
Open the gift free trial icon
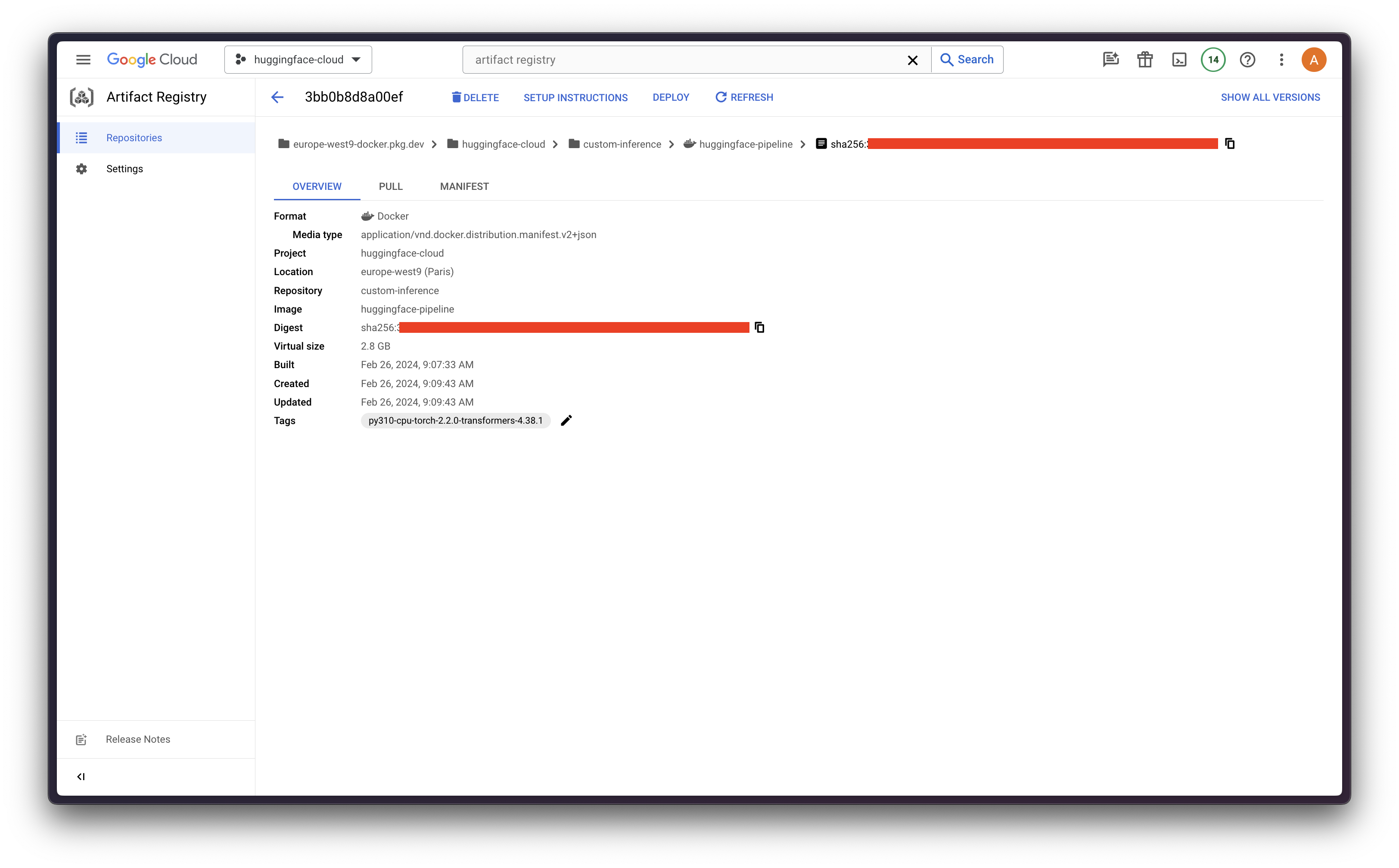point(1145,60)
